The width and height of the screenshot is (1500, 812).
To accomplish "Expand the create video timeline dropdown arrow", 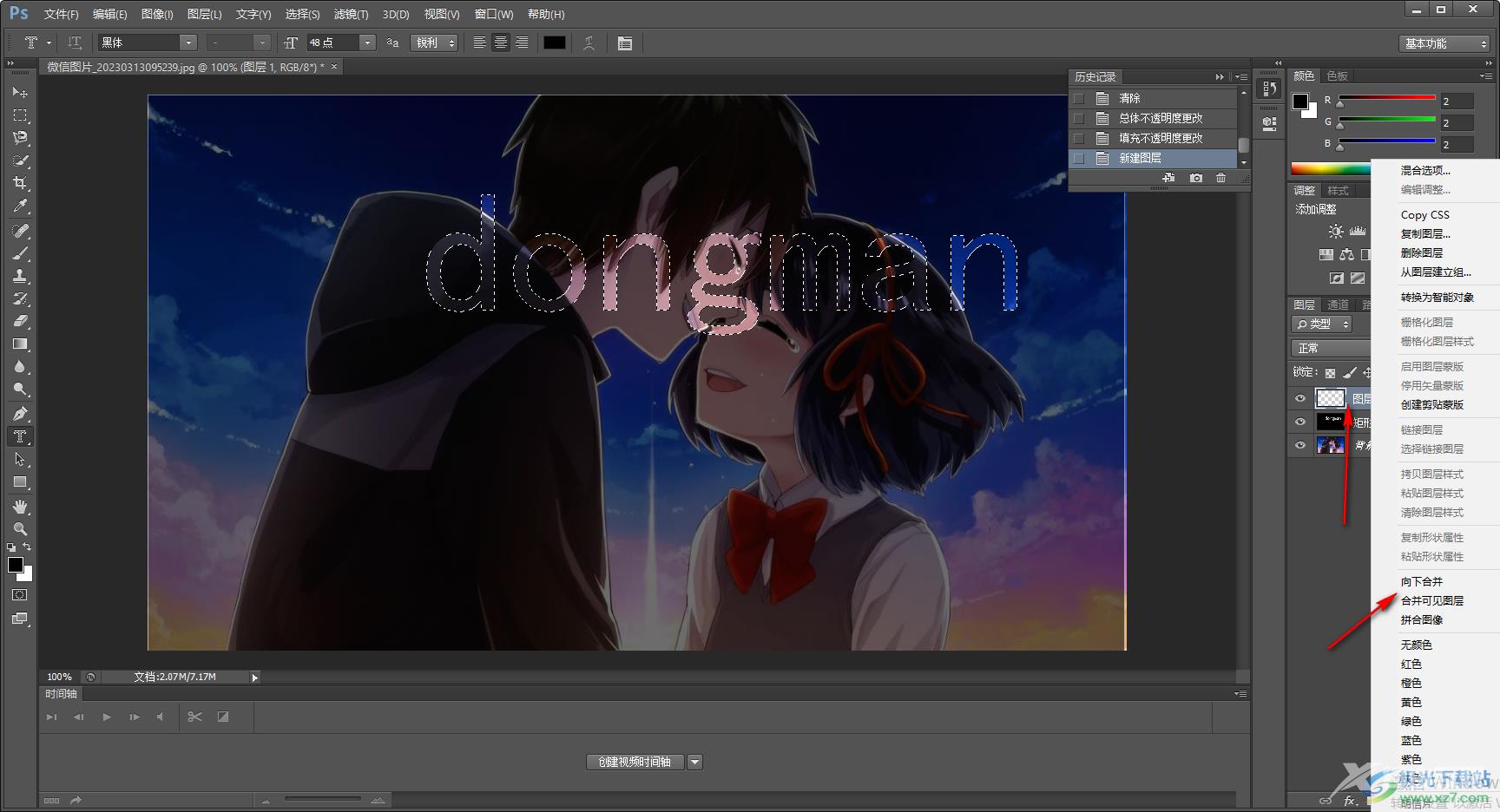I will (x=694, y=762).
